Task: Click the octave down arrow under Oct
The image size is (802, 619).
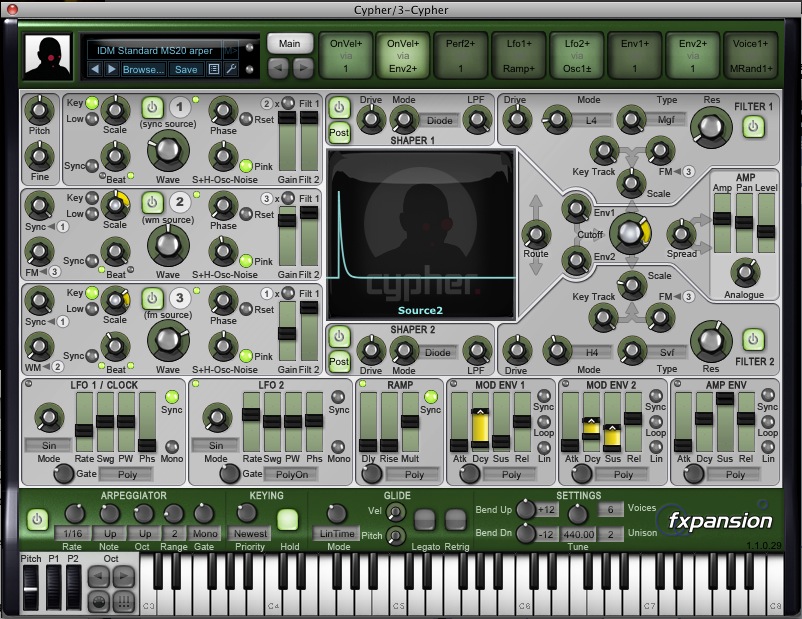Action: point(99,577)
